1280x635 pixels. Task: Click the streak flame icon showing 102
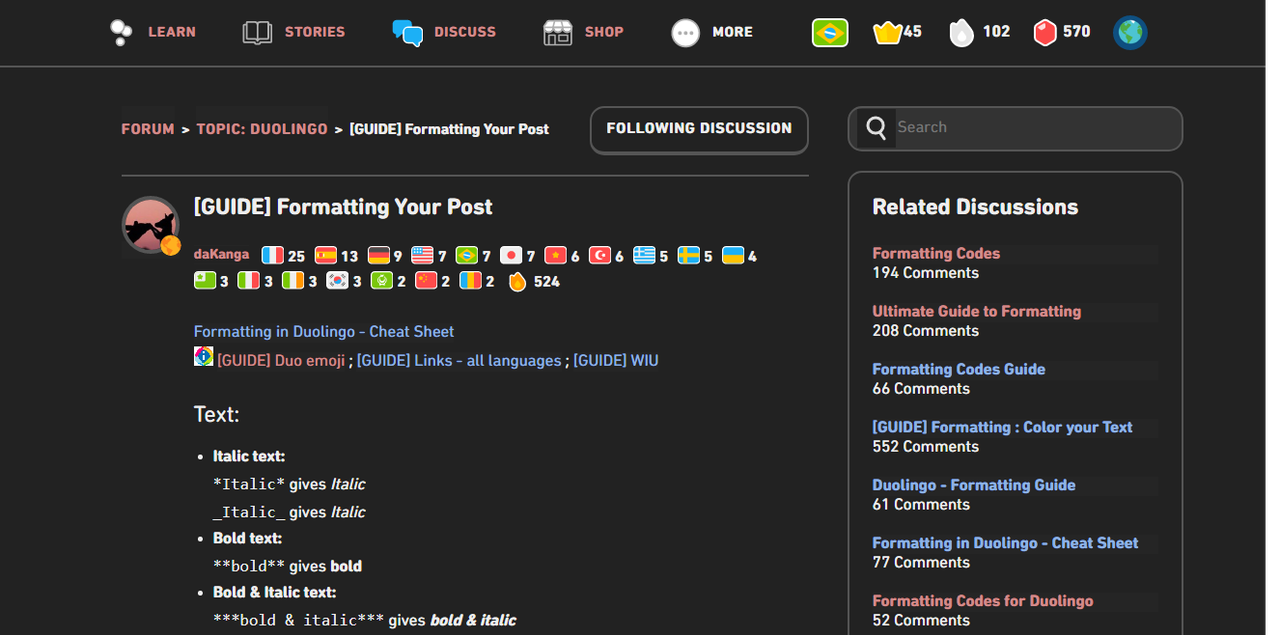(x=961, y=33)
